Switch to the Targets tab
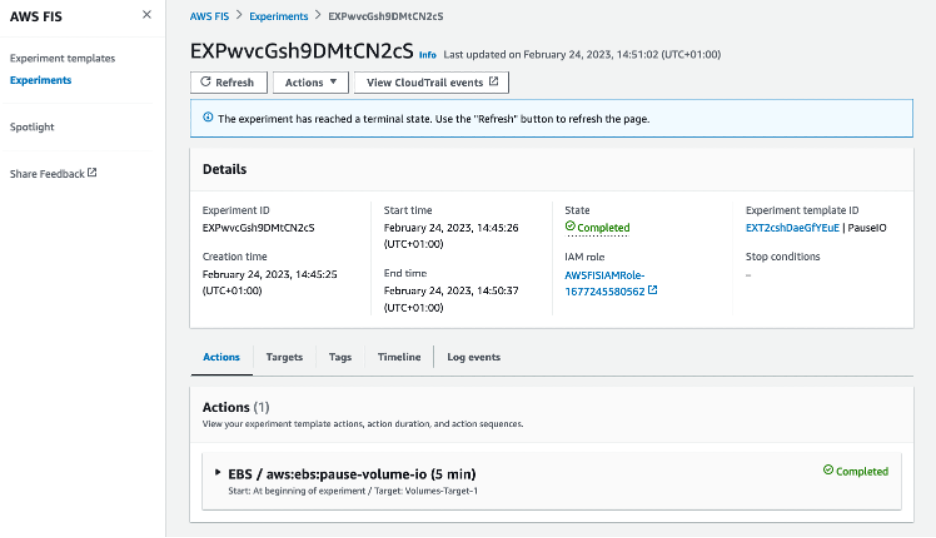This screenshot has height=538, width=936. click(284, 357)
